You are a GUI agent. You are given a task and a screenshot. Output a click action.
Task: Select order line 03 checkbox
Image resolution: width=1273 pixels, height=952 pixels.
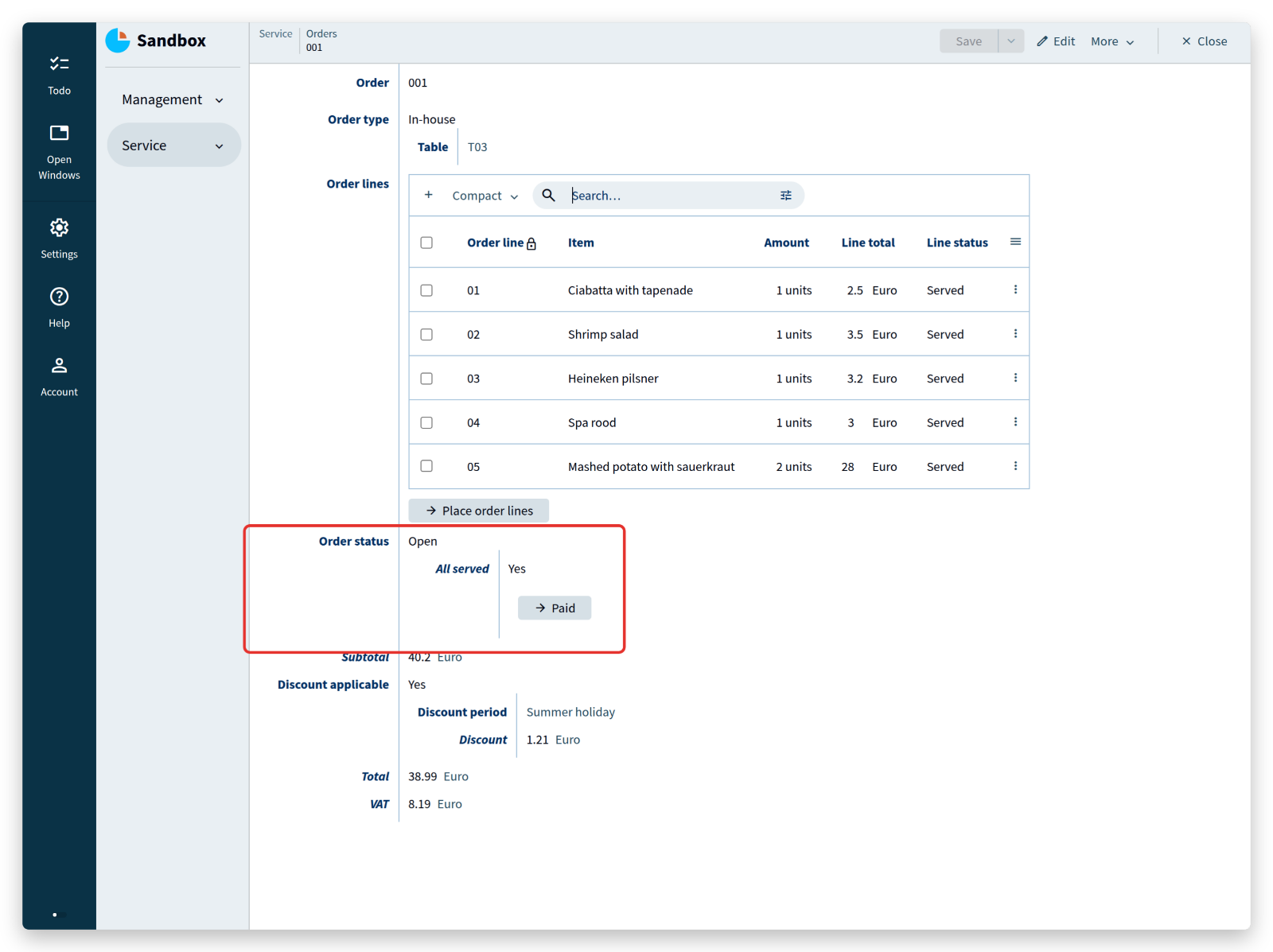426,379
